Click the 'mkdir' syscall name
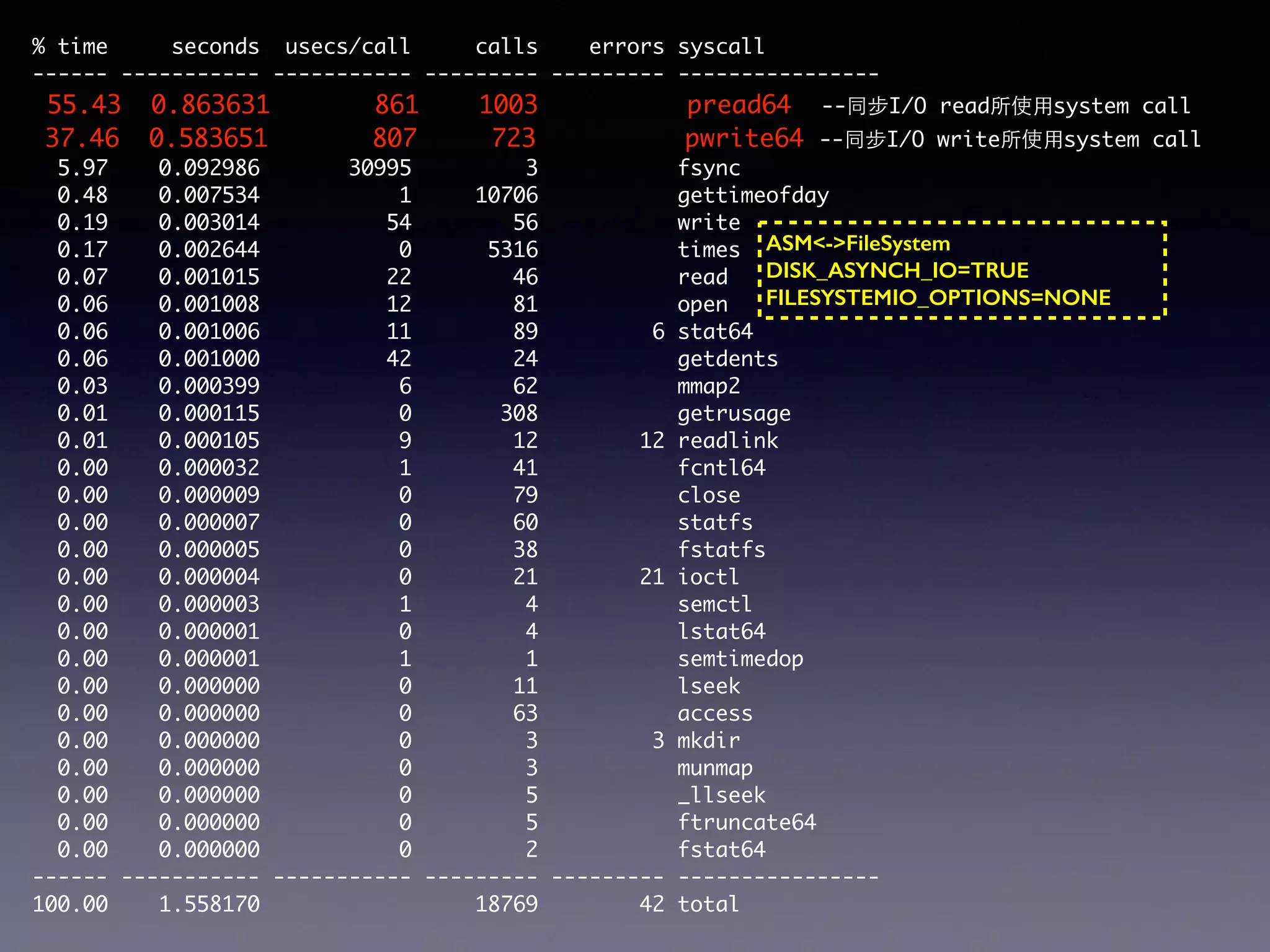1270x952 pixels. pyautogui.click(x=709, y=741)
